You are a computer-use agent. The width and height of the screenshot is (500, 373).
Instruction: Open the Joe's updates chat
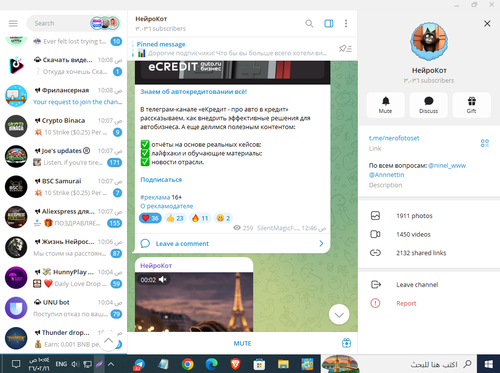point(63,157)
